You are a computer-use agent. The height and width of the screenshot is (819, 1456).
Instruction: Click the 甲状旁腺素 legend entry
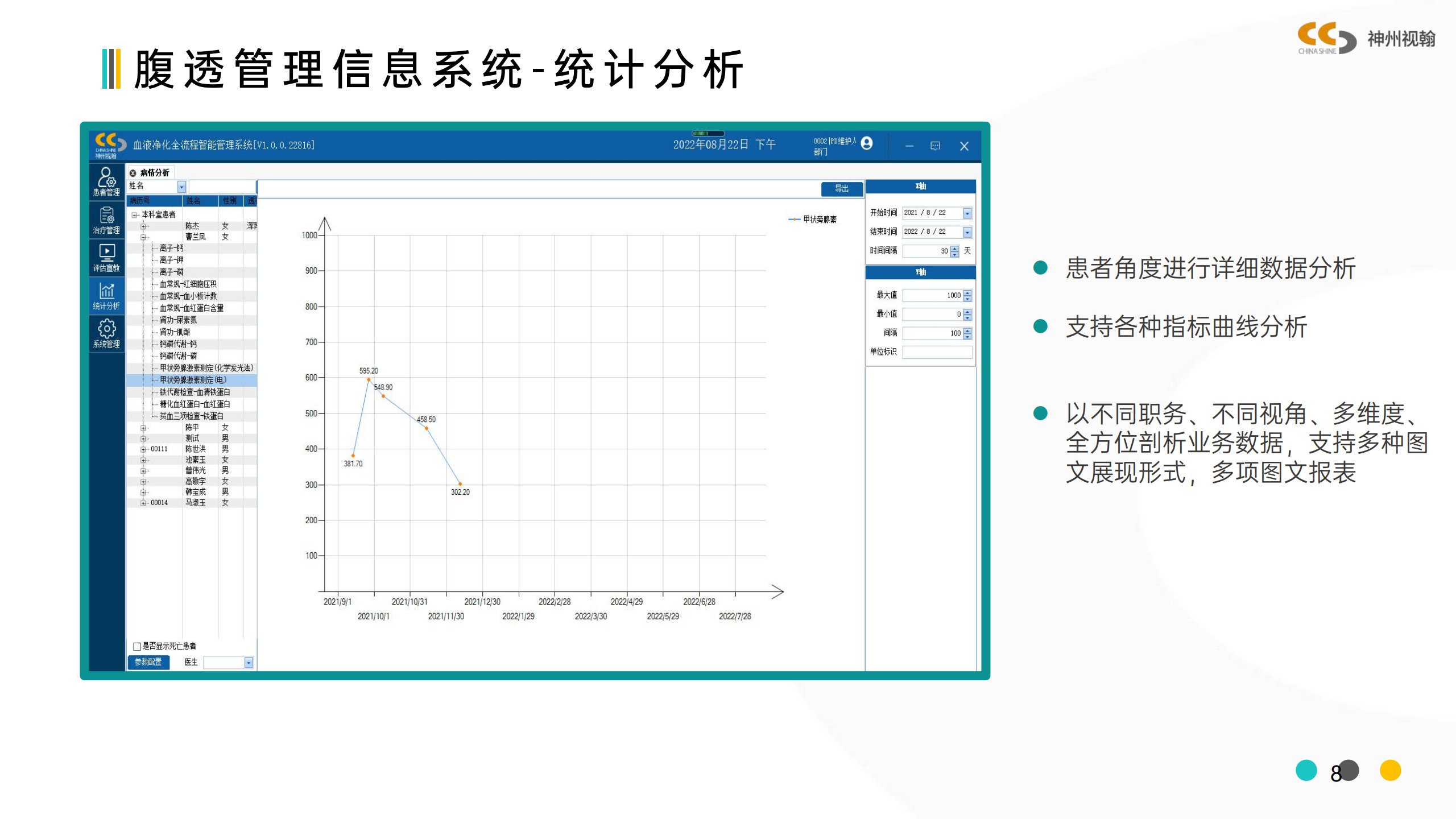coord(812,220)
